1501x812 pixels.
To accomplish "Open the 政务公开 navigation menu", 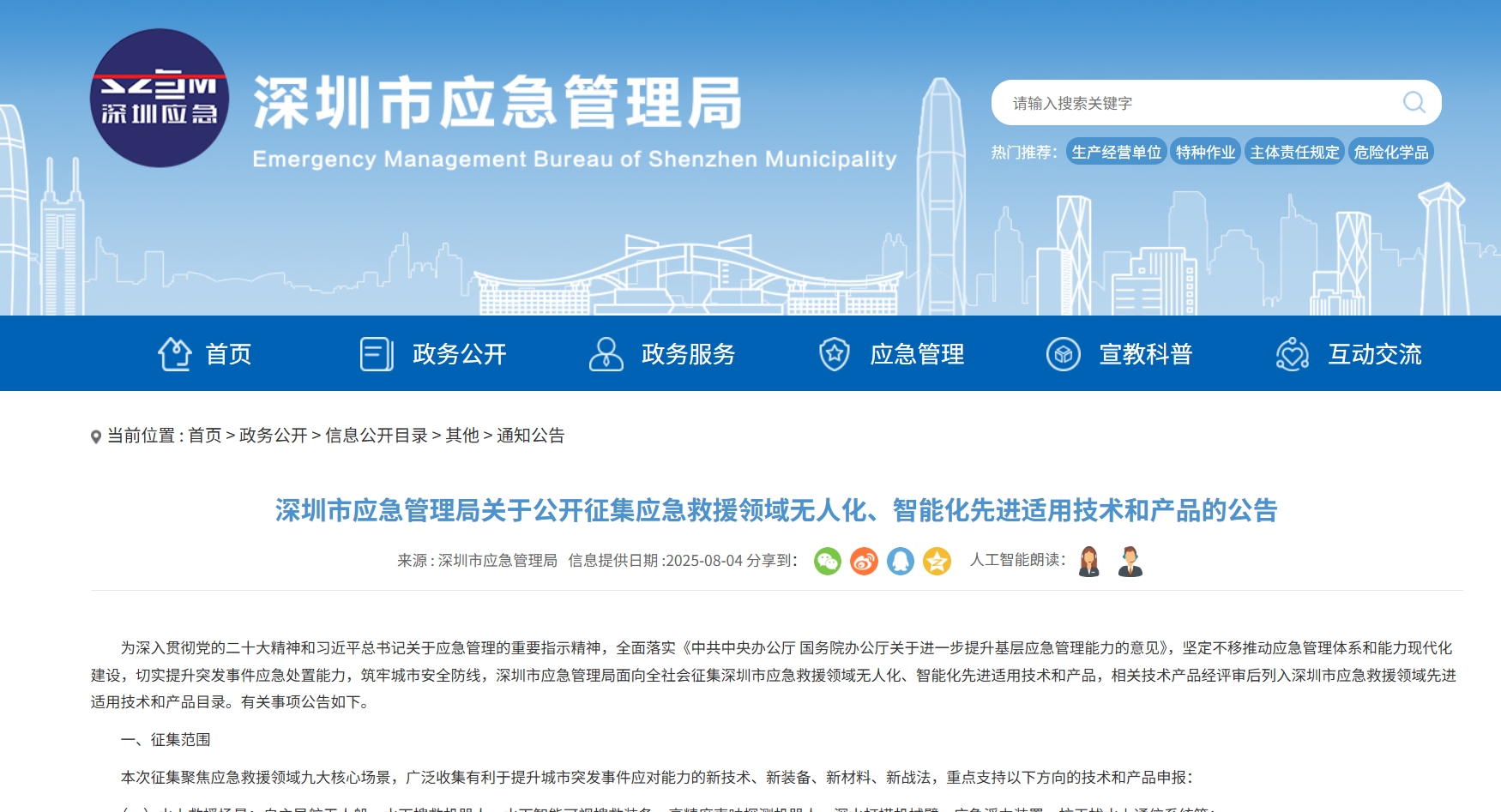I will (x=434, y=353).
